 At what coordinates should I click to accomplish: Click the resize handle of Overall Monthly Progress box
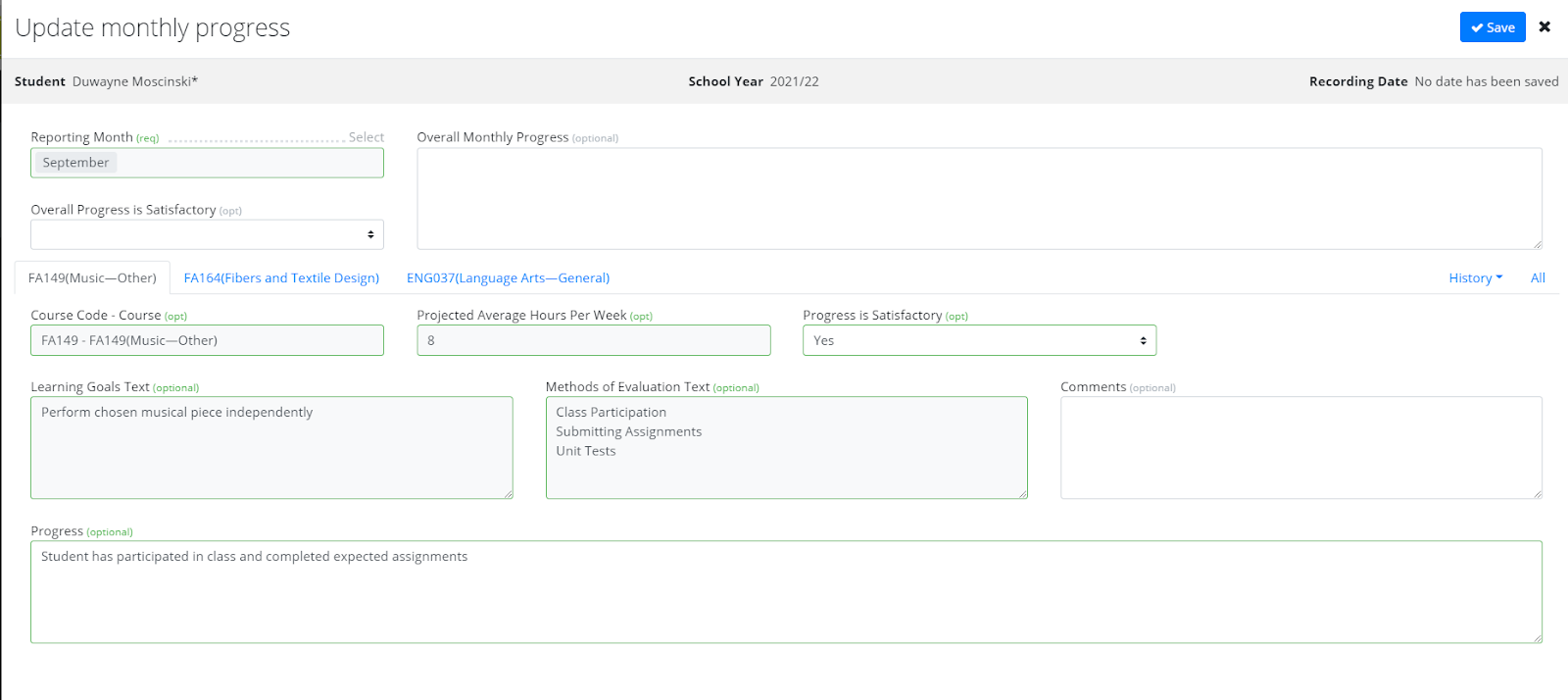[x=1537, y=244]
